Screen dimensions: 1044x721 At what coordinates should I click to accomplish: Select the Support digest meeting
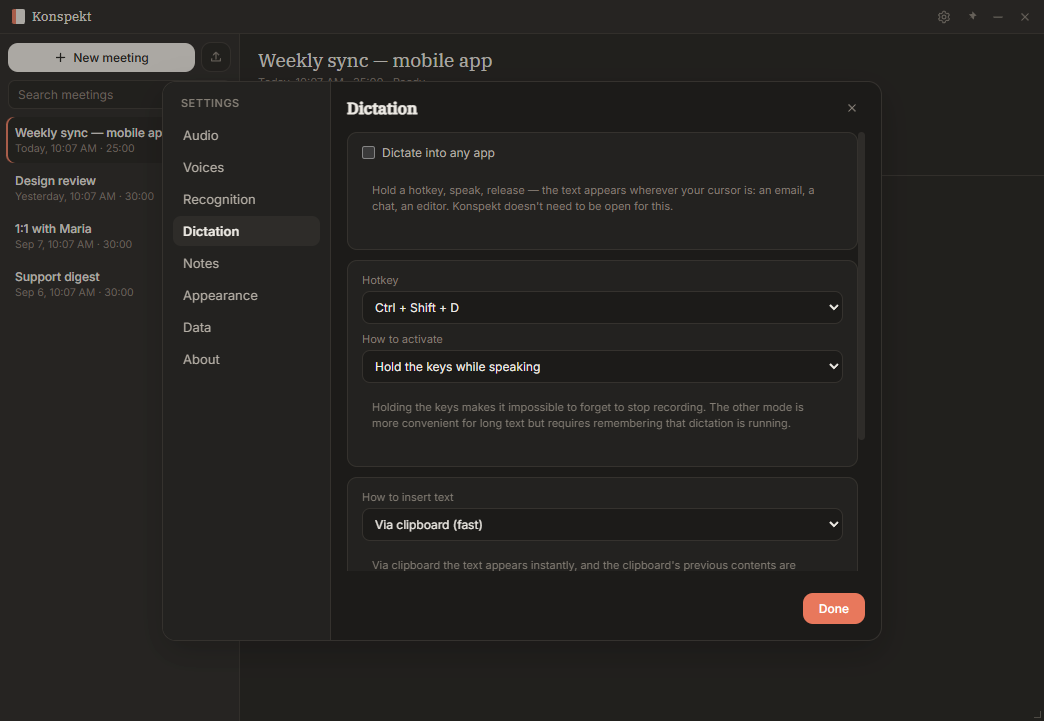[85, 284]
